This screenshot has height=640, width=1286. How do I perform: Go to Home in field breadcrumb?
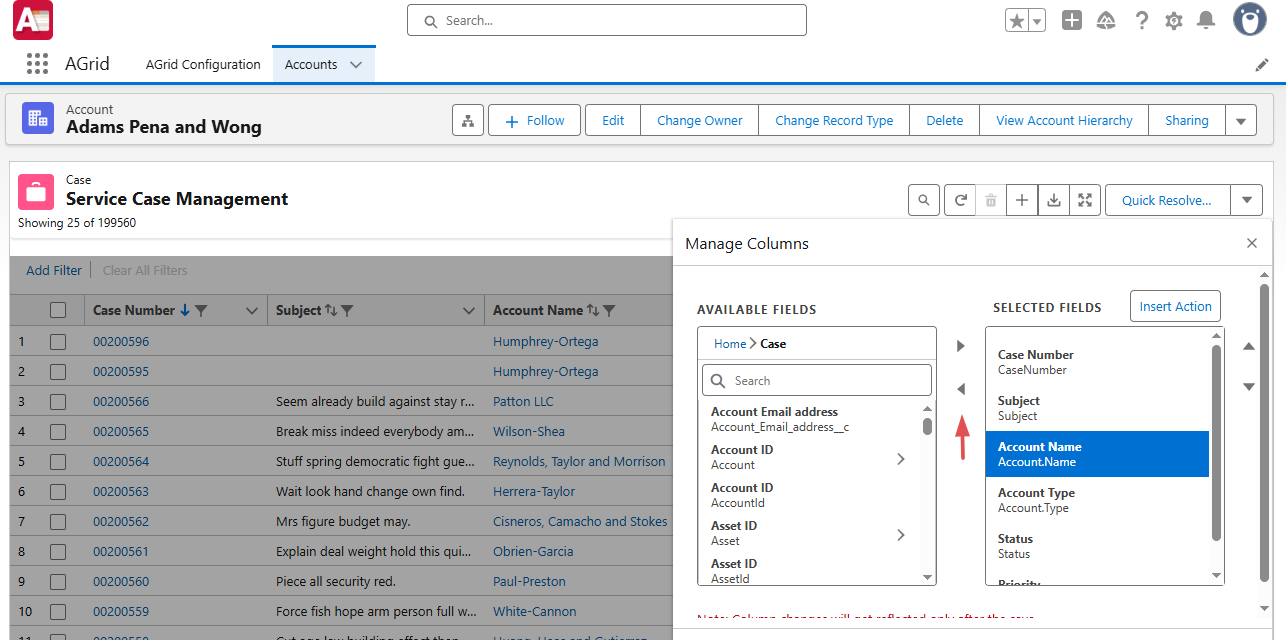pyautogui.click(x=730, y=344)
